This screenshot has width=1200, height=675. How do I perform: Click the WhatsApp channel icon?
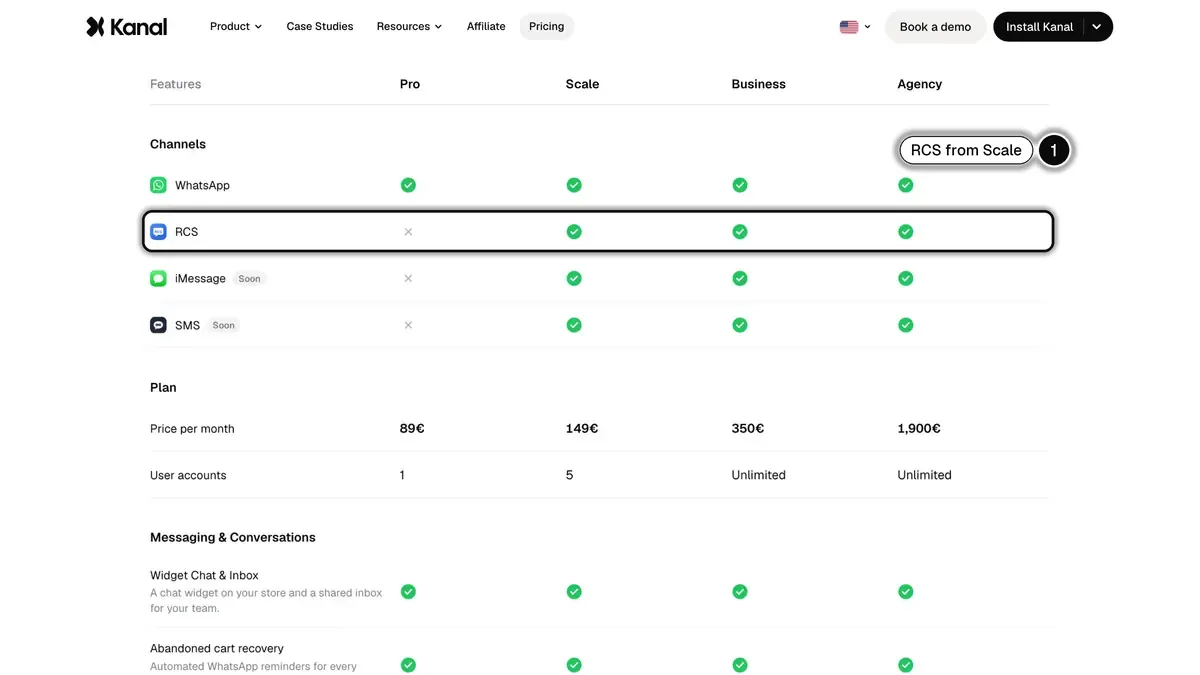point(158,185)
